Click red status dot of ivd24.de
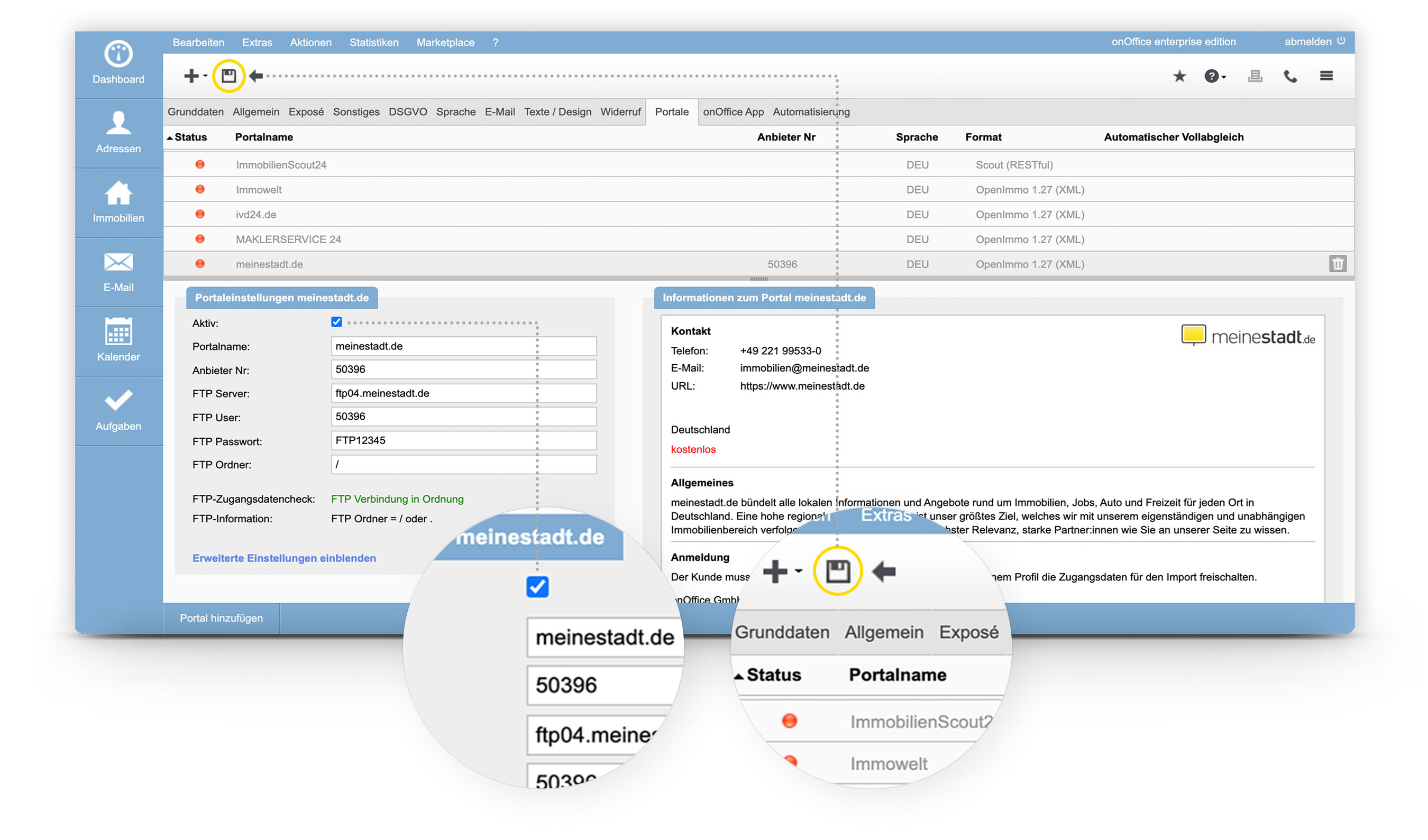The width and height of the screenshot is (1428, 840). click(200, 215)
